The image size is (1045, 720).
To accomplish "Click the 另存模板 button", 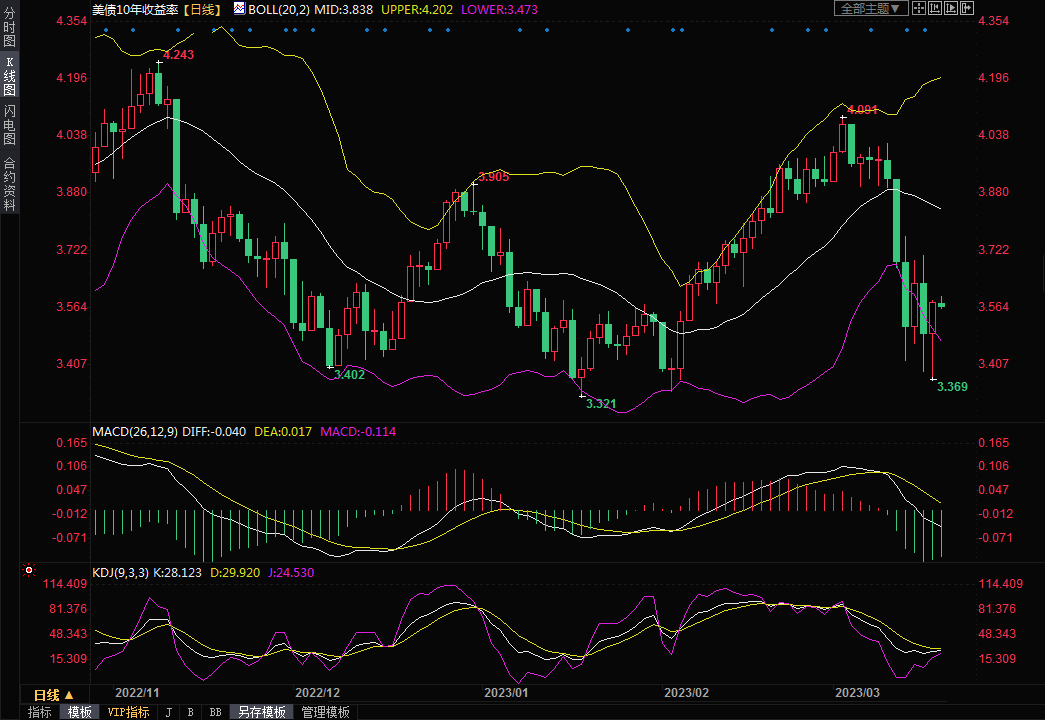I will (x=262, y=712).
